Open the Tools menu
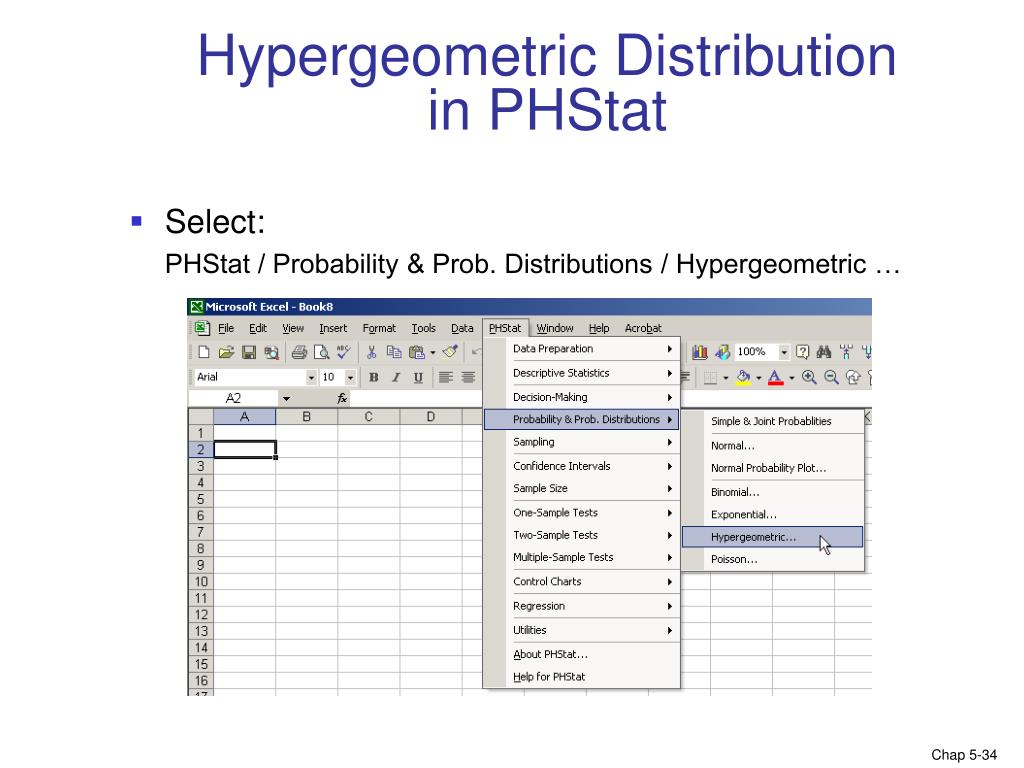The height and width of the screenshot is (768, 1024). pos(423,328)
